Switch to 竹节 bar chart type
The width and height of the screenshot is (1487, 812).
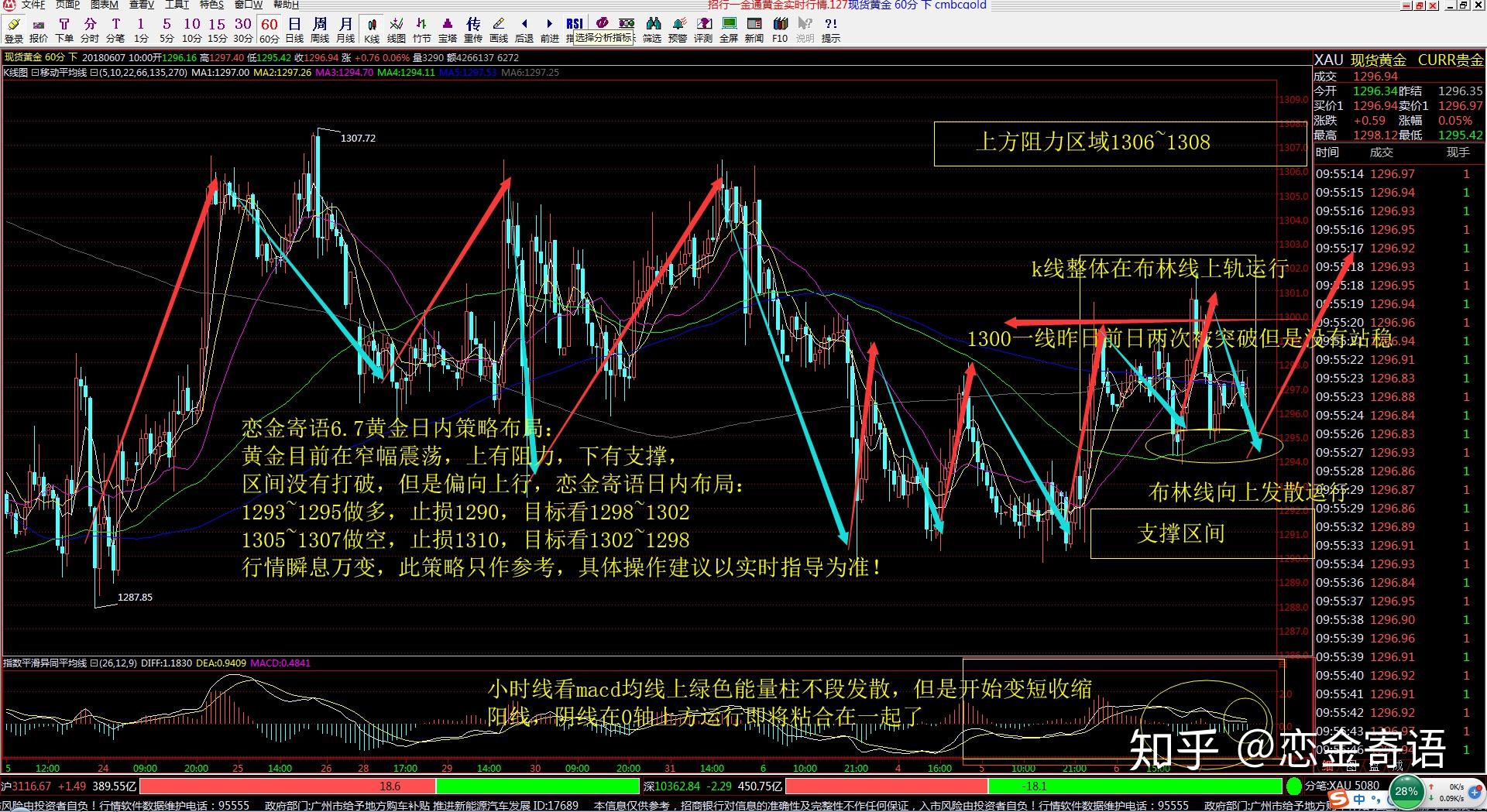coord(422,30)
